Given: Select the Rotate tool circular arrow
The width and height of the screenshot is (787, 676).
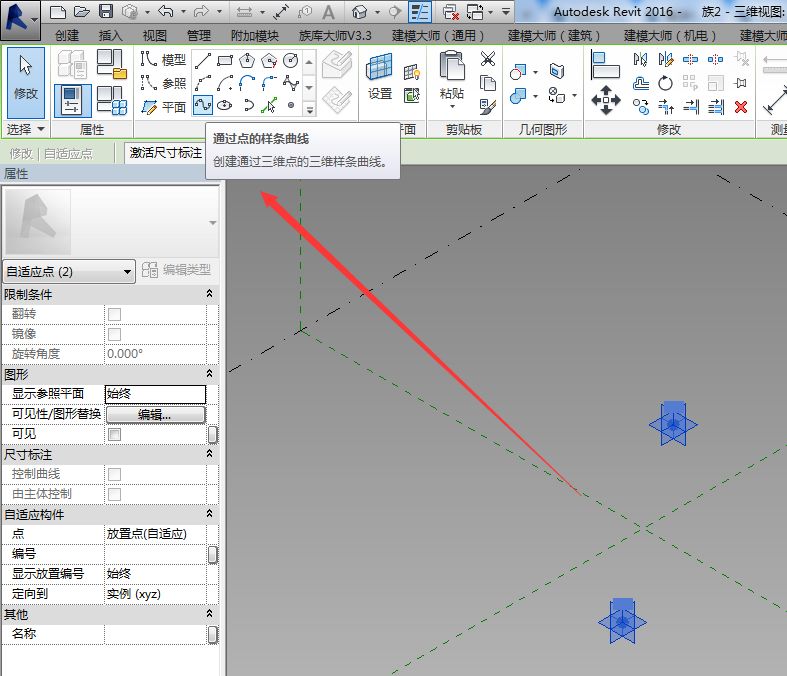Looking at the screenshot, I should point(666,83).
